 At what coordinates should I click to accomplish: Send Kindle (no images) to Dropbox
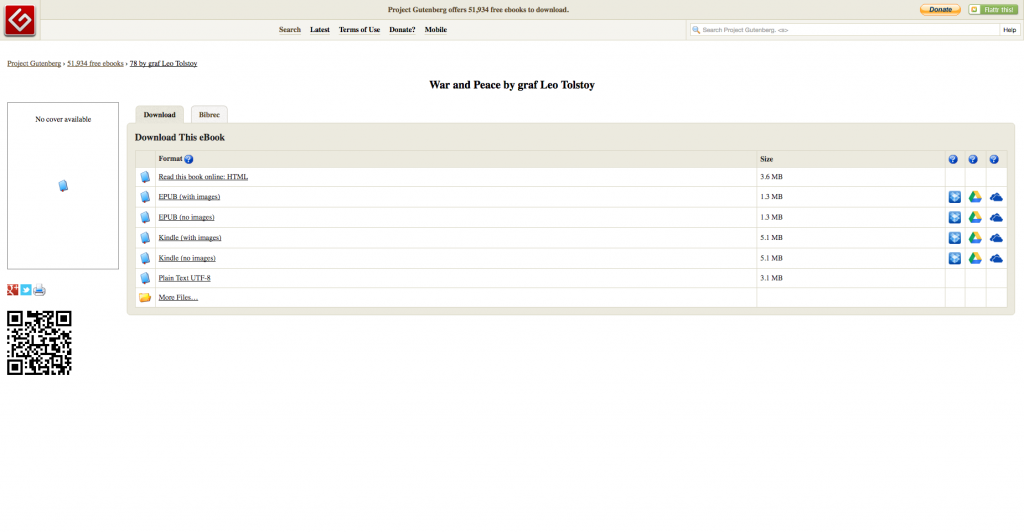point(955,258)
